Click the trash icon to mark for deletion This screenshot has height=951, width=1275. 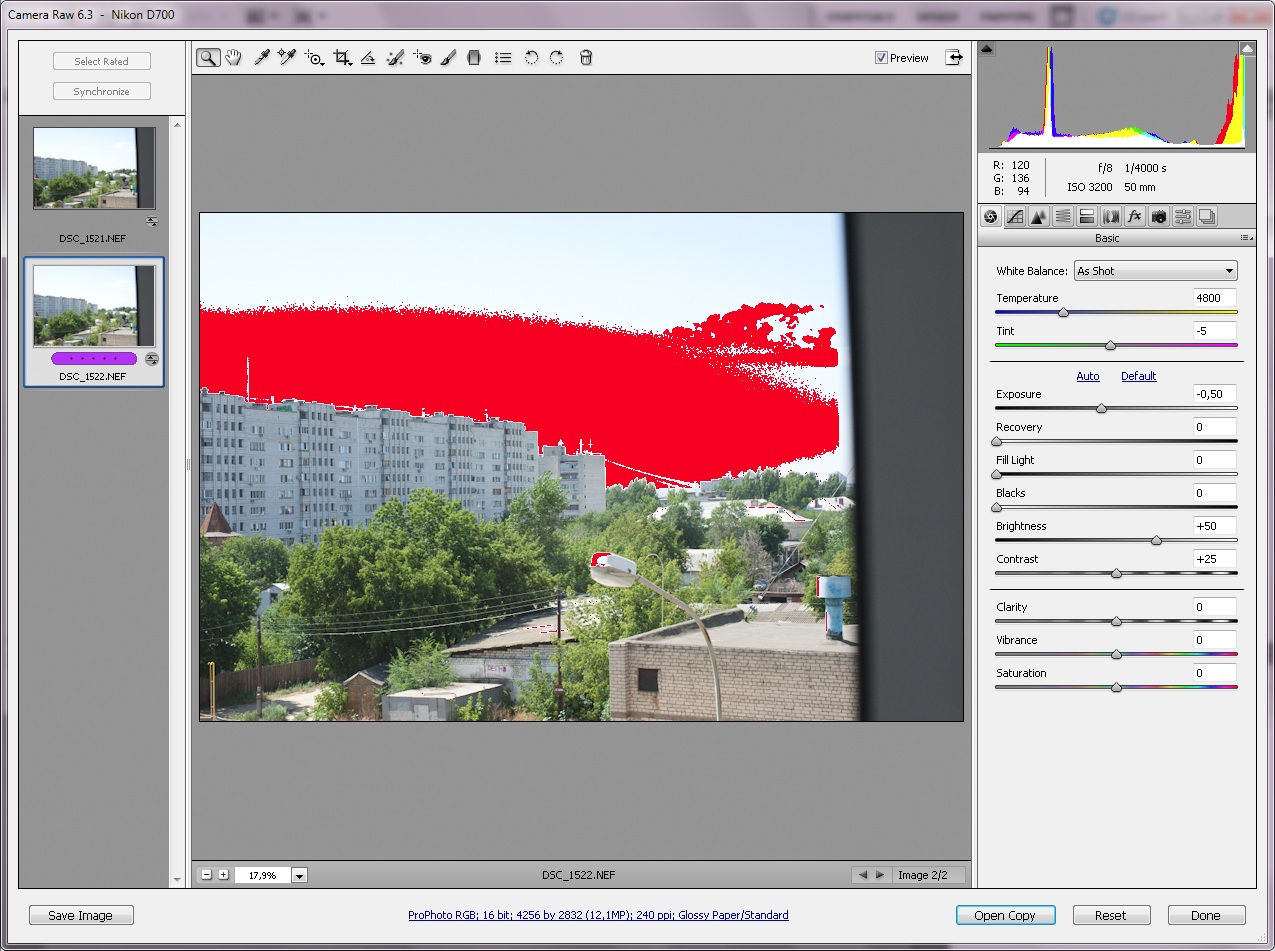click(586, 58)
